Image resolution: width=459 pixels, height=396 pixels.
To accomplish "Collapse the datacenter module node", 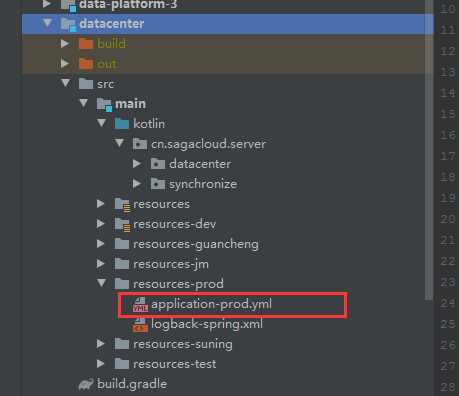I will 48,23.
